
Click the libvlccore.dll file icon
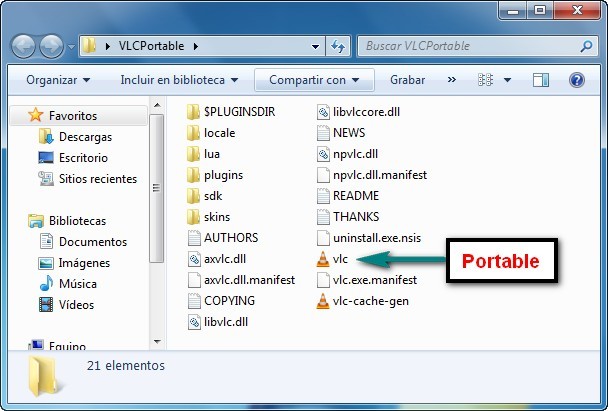pyautogui.click(x=323, y=112)
